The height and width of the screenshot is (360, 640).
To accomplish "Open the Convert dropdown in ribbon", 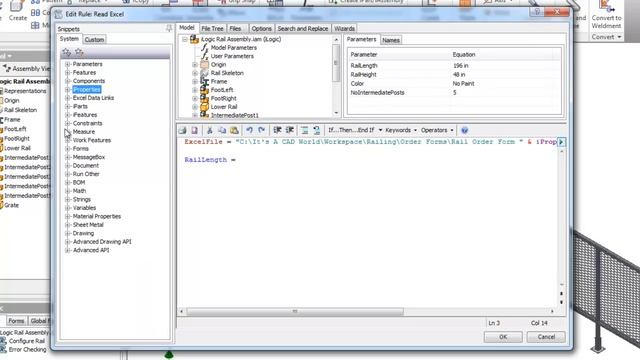I will (x=606, y=37).
